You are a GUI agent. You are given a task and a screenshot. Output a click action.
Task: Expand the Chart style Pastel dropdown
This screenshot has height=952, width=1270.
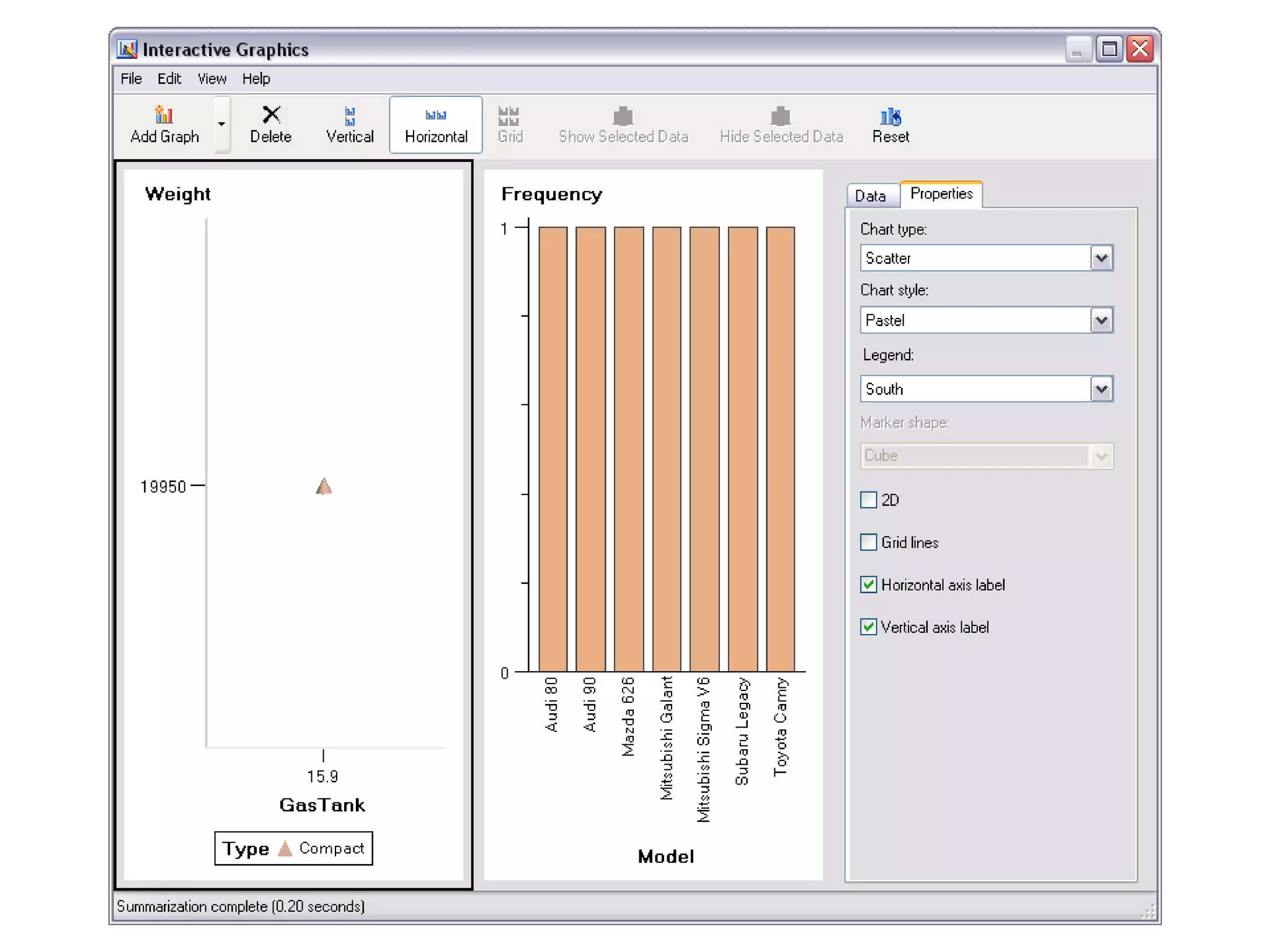[1101, 320]
